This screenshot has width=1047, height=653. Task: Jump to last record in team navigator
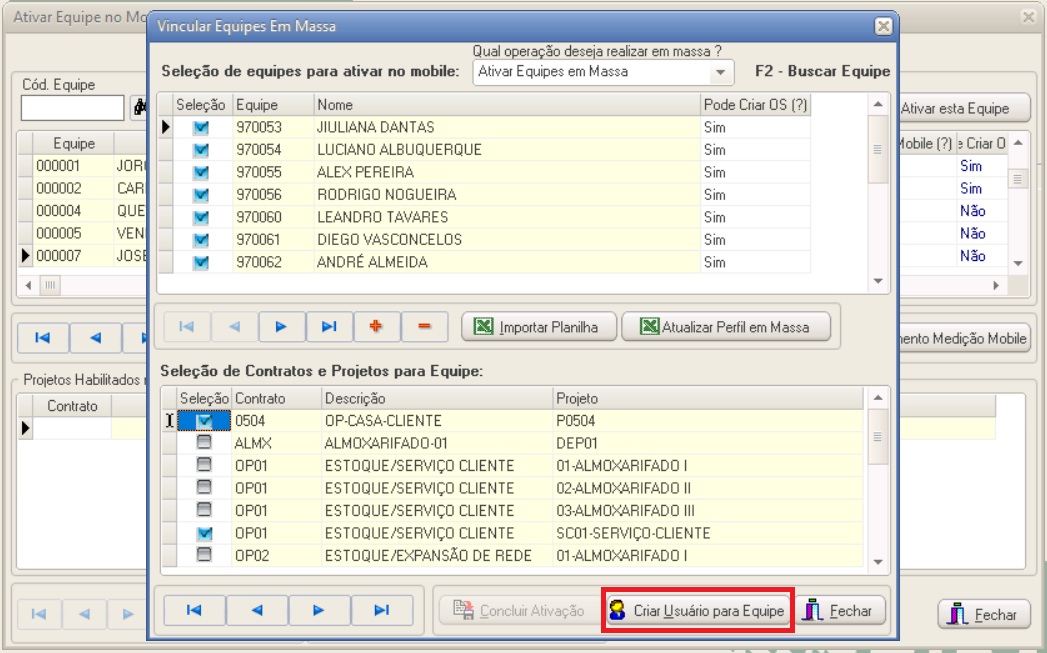pos(329,326)
